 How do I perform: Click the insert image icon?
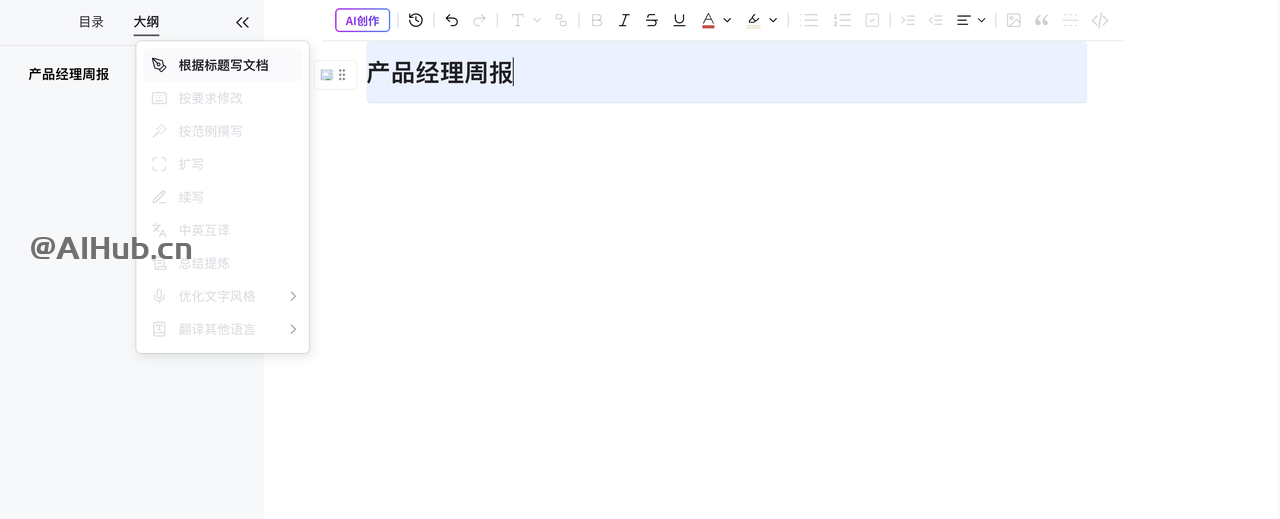point(1014,20)
